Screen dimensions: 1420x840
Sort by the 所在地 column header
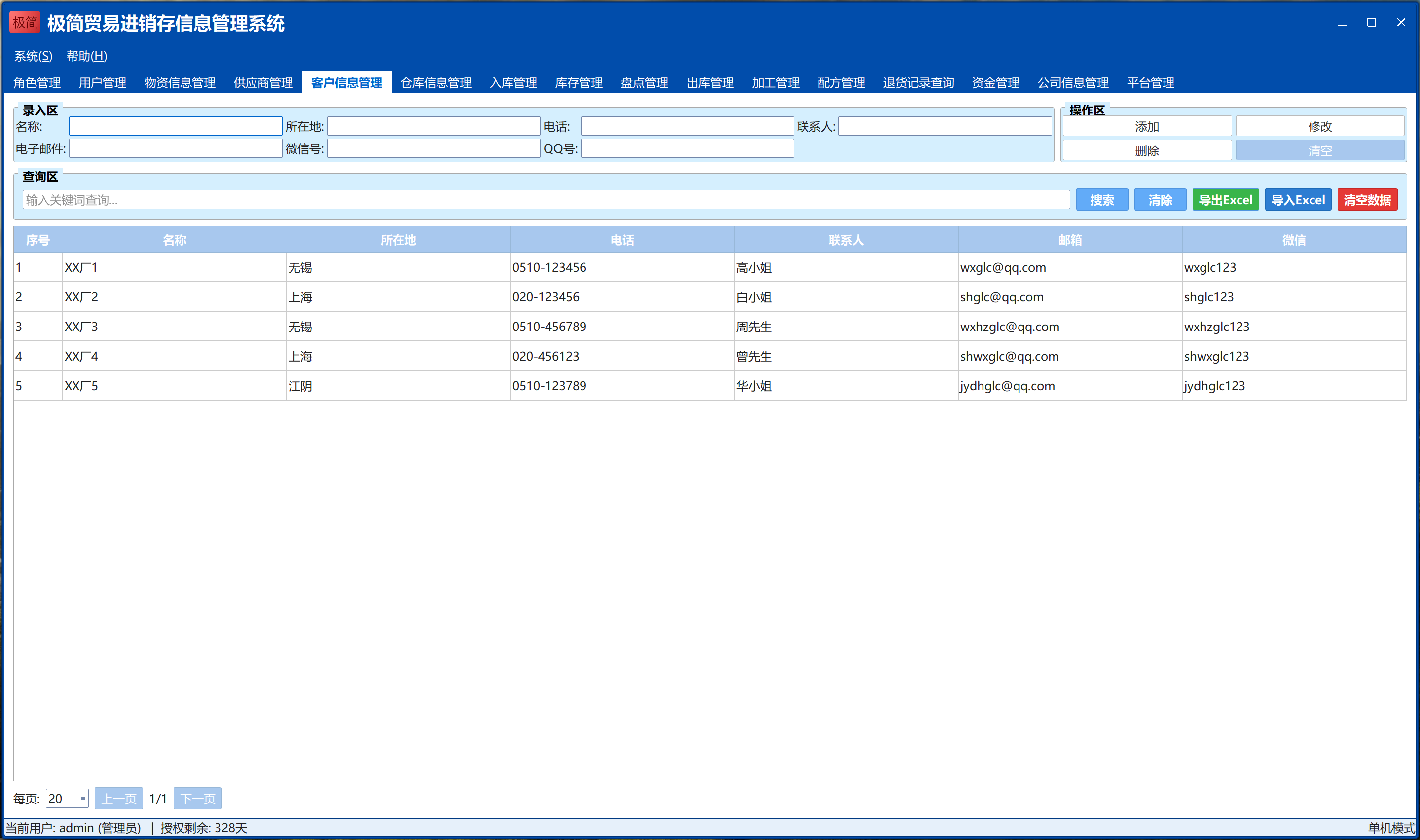tap(399, 240)
